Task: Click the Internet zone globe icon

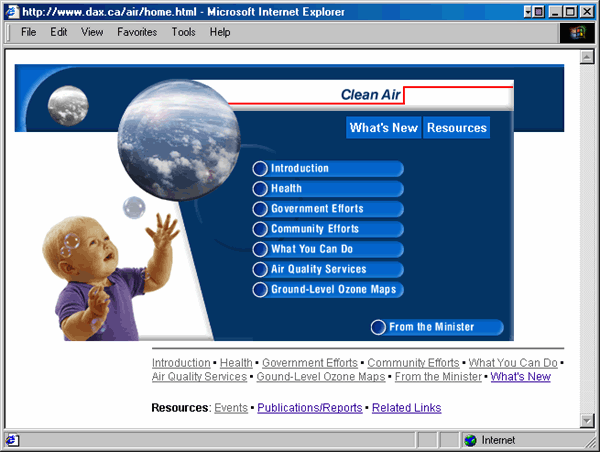Action: click(470, 441)
